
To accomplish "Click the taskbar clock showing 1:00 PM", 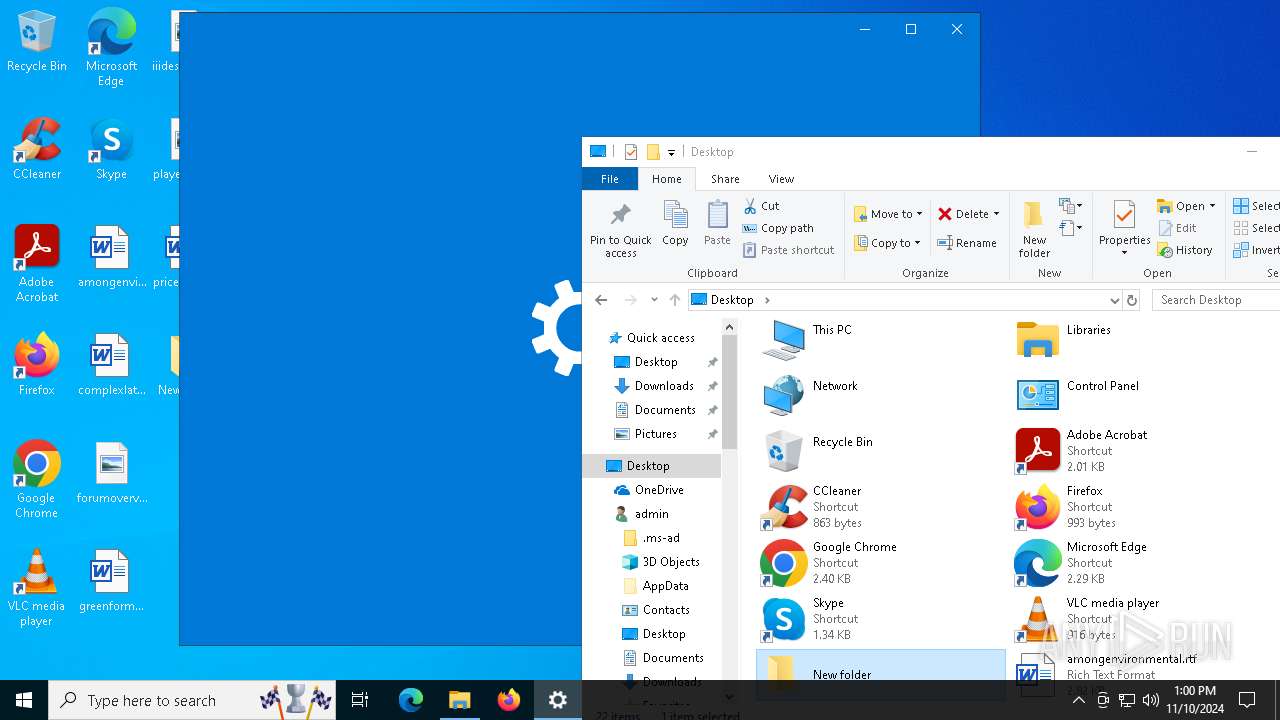I will point(1194,700).
